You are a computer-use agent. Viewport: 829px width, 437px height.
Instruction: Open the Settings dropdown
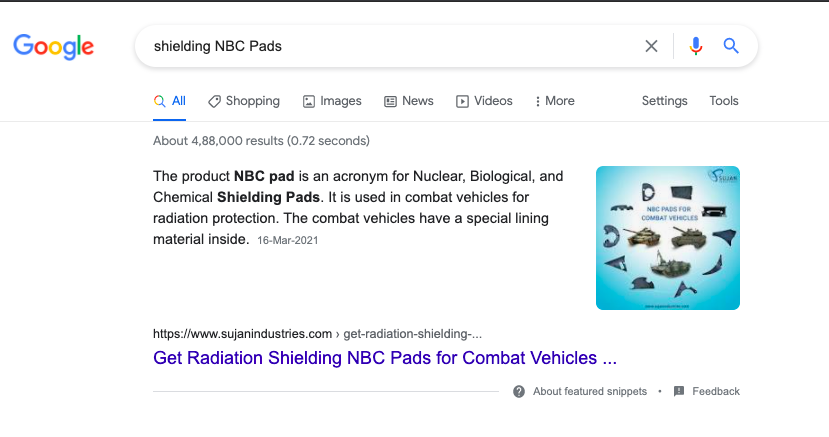[664, 101]
